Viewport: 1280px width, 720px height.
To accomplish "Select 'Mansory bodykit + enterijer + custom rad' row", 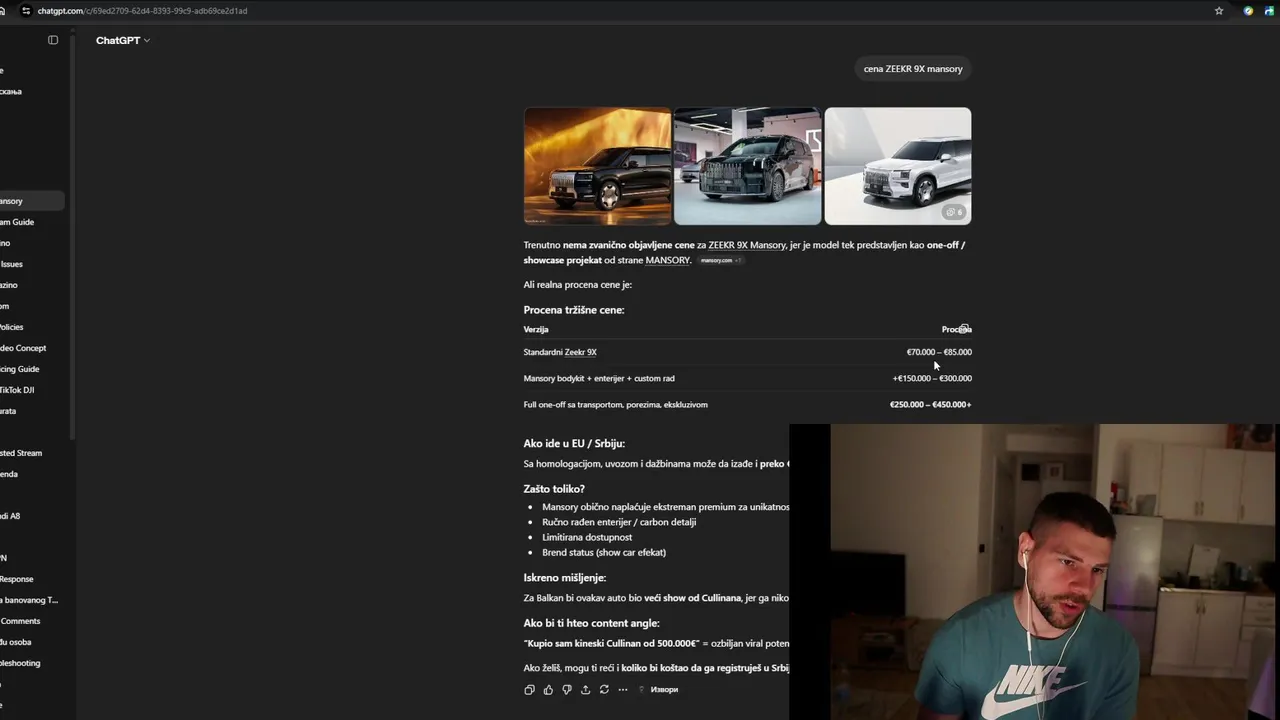I will click(x=599, y=378).
